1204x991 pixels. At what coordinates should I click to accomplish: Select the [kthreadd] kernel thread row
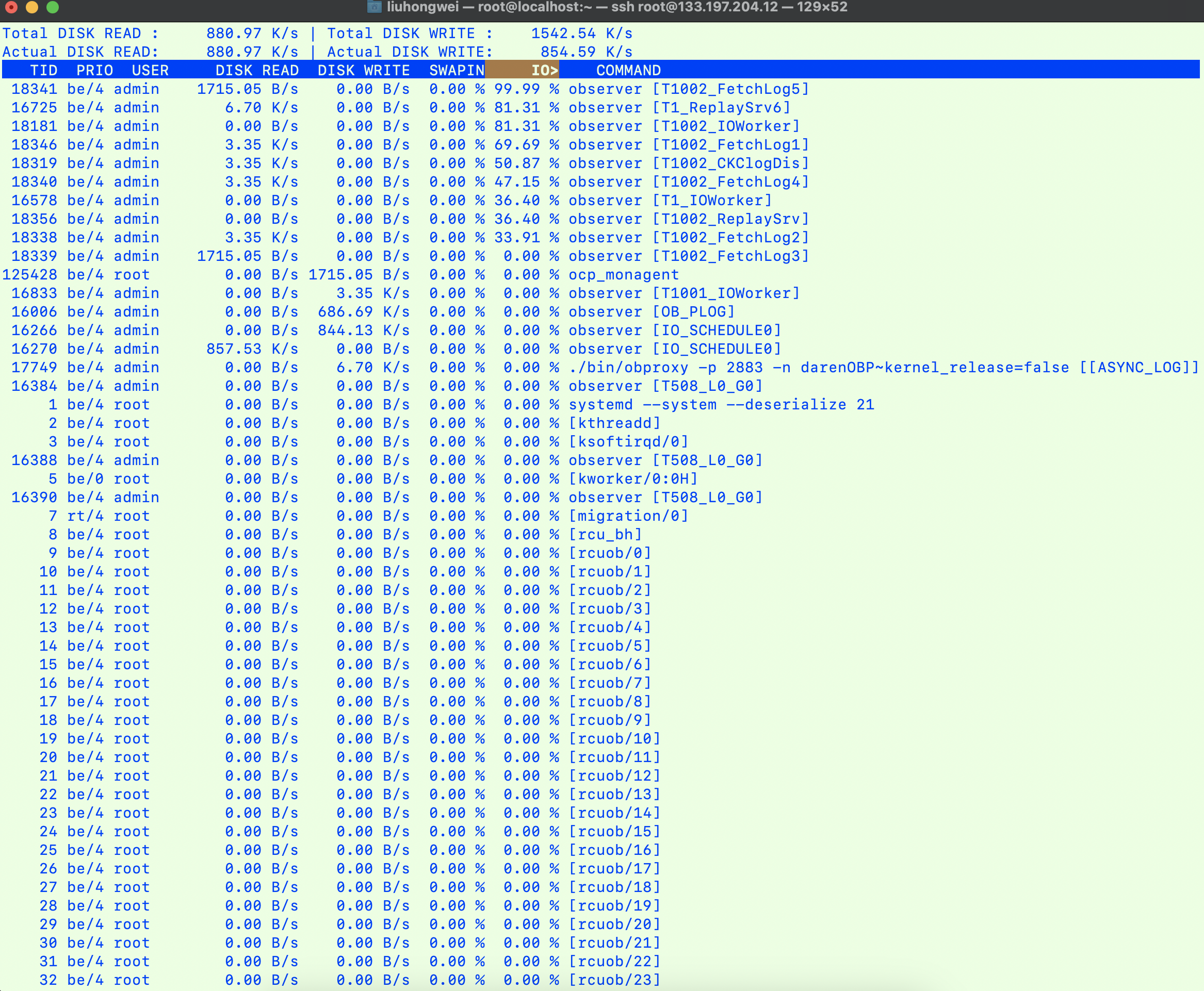coord(601,423)
